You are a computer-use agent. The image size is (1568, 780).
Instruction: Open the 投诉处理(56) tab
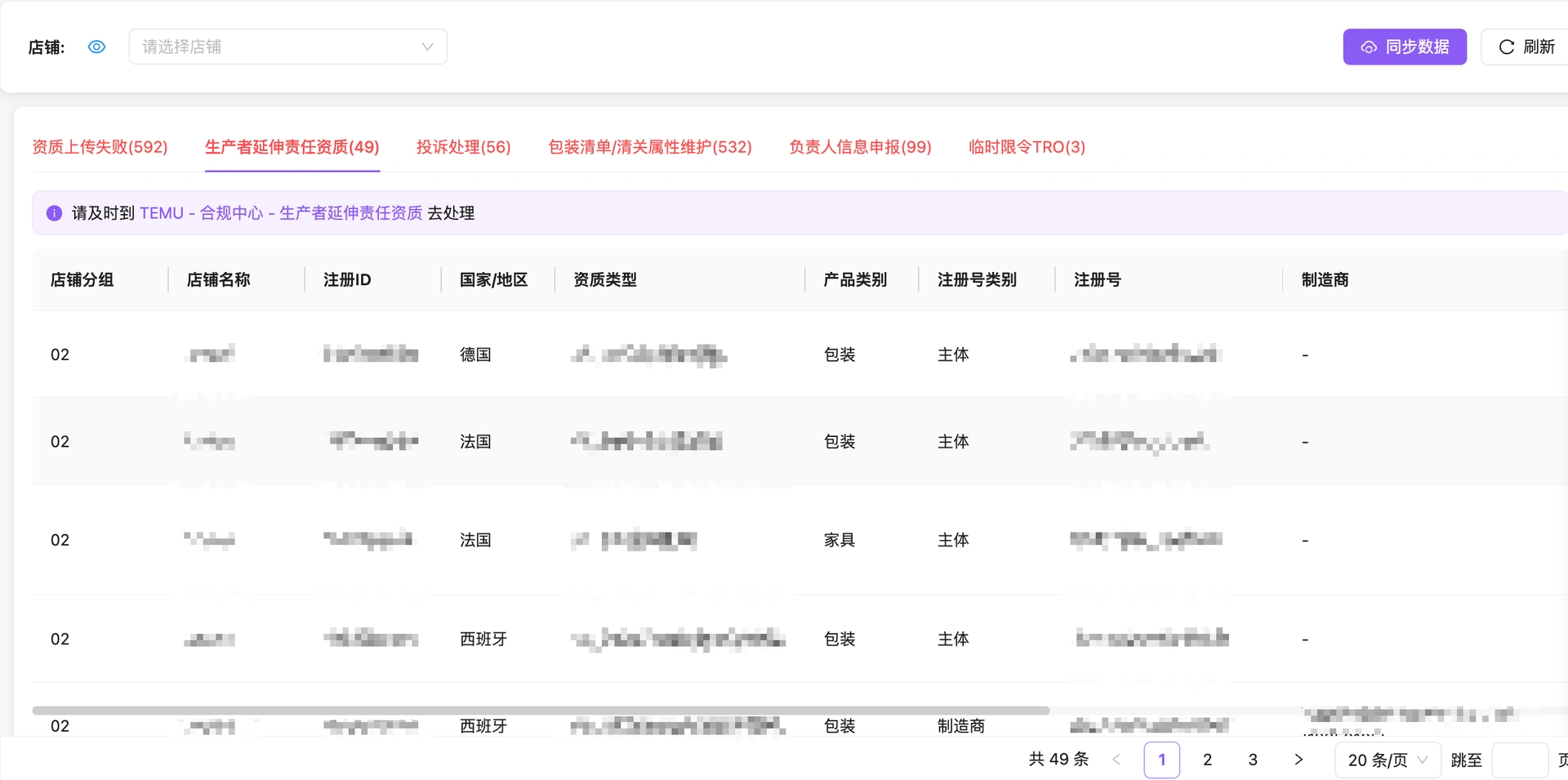(x=464, y=147)
